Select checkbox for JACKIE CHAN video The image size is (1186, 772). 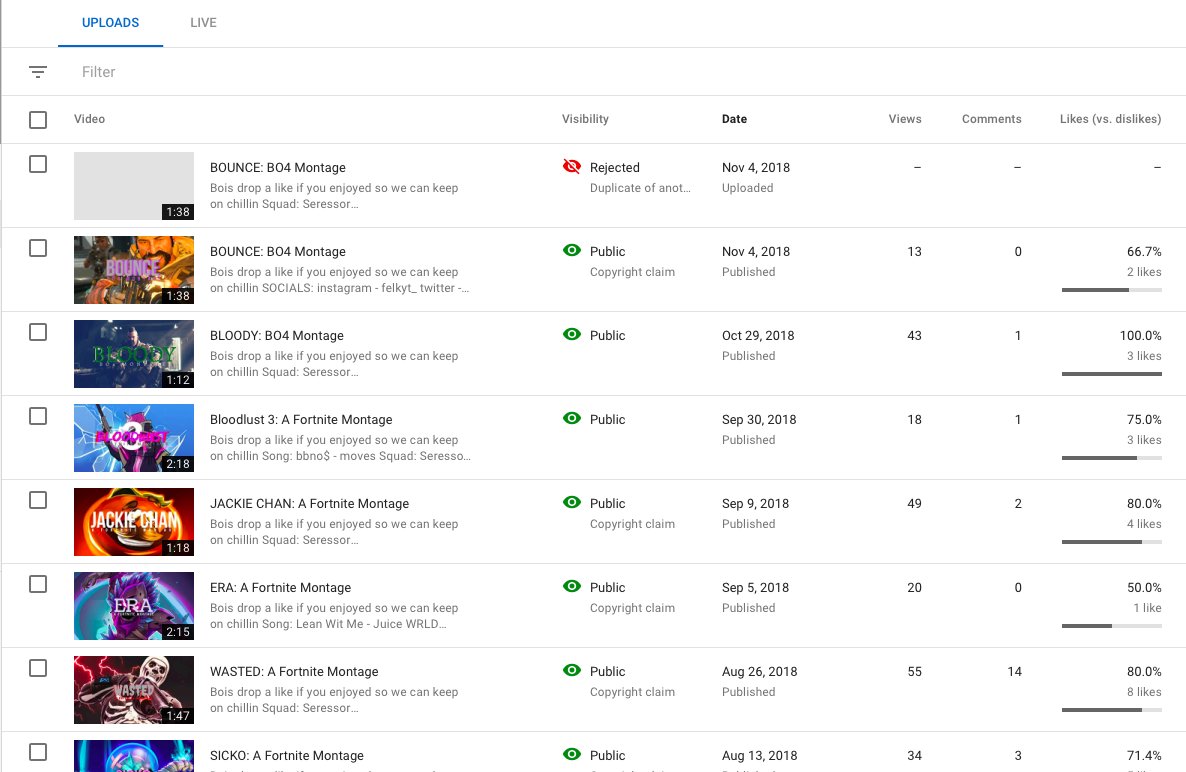click(38, 500)
